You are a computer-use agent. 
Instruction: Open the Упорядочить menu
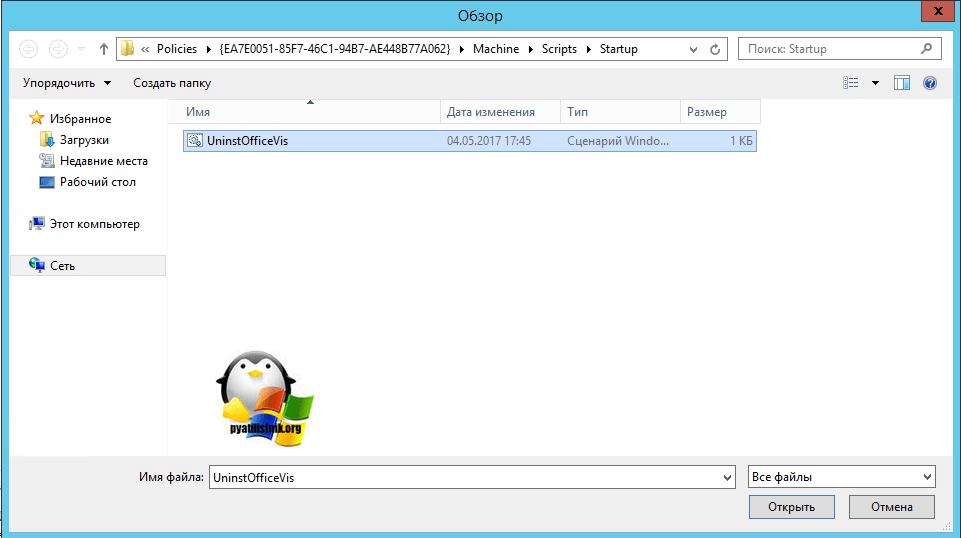(67, 83)
